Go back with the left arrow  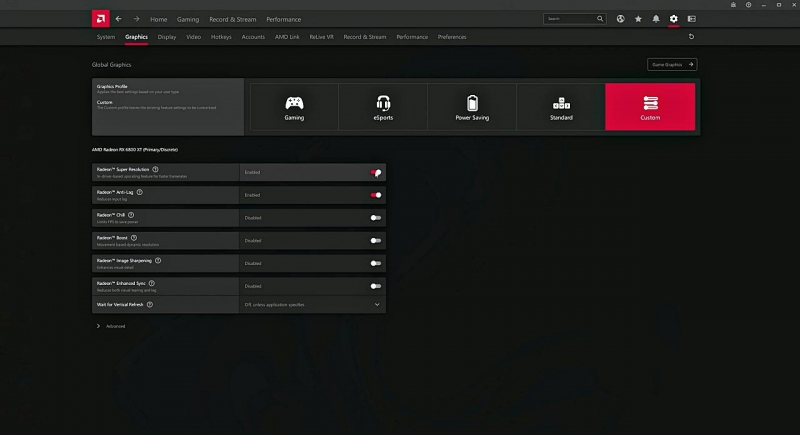point(119,19)
